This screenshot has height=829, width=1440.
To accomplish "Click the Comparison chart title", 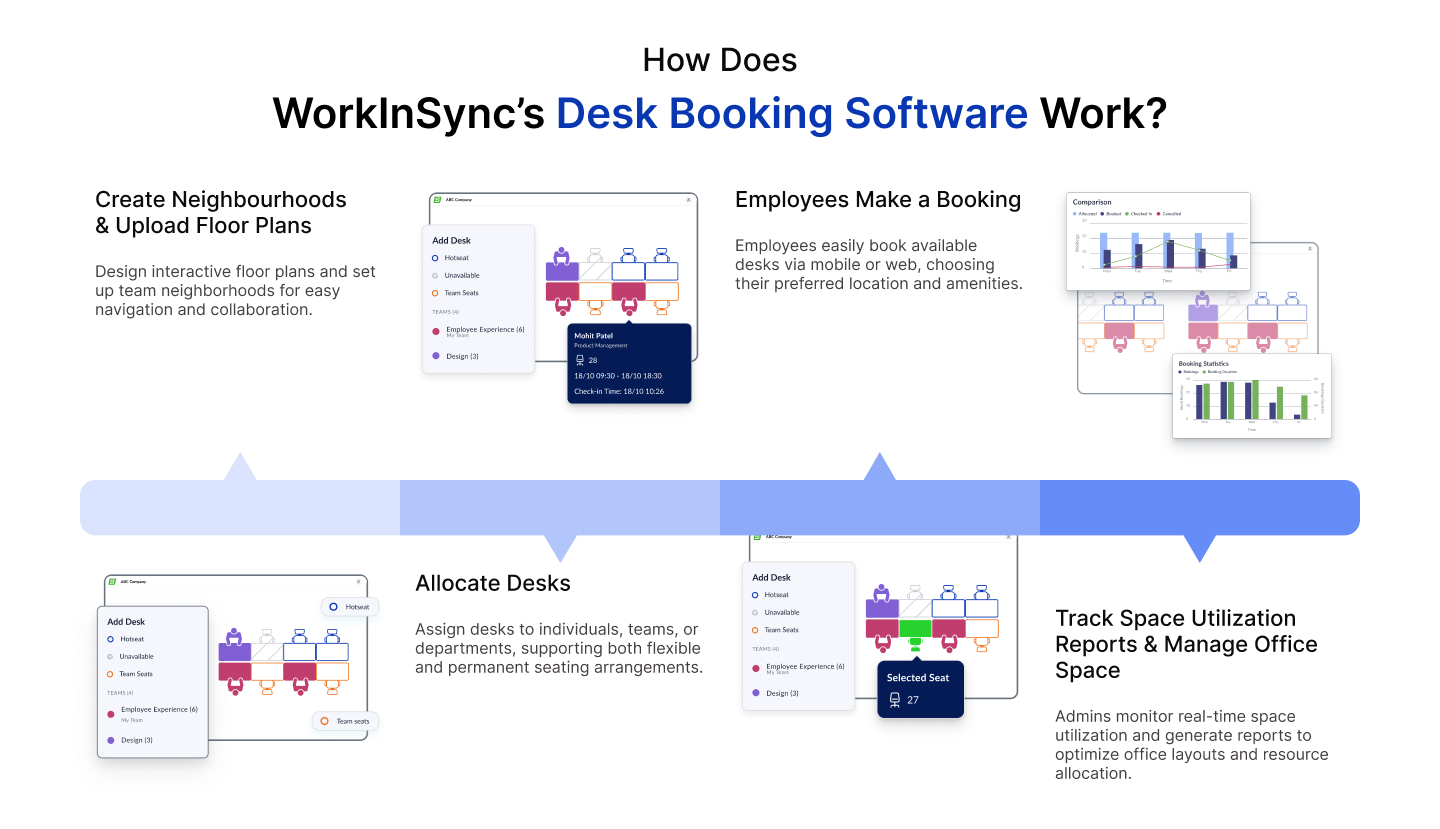I will [1092, 202].
